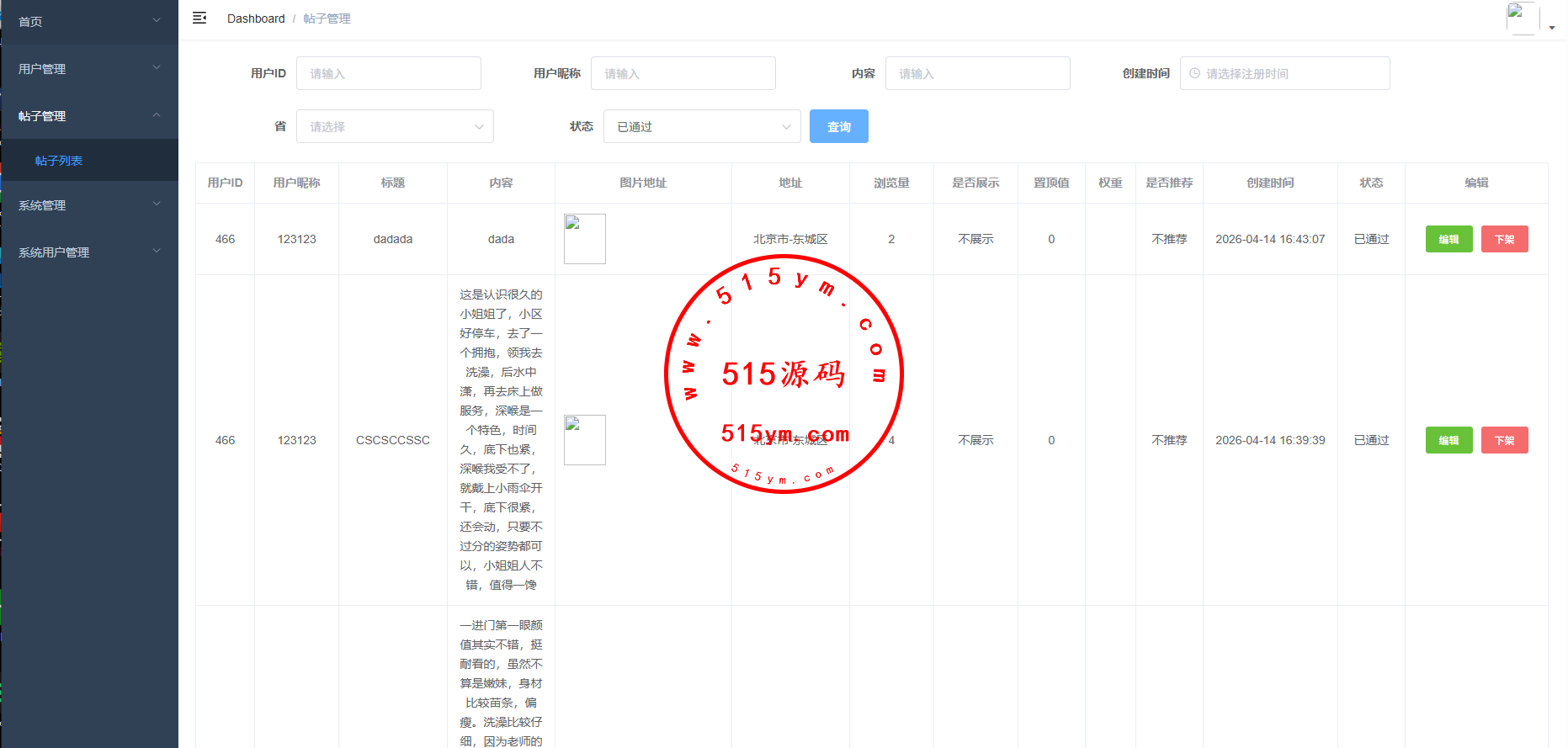The image size is (1568, 748).
Task: Select 帖子列表 in the sidebar
Action: tap(59, 161)
